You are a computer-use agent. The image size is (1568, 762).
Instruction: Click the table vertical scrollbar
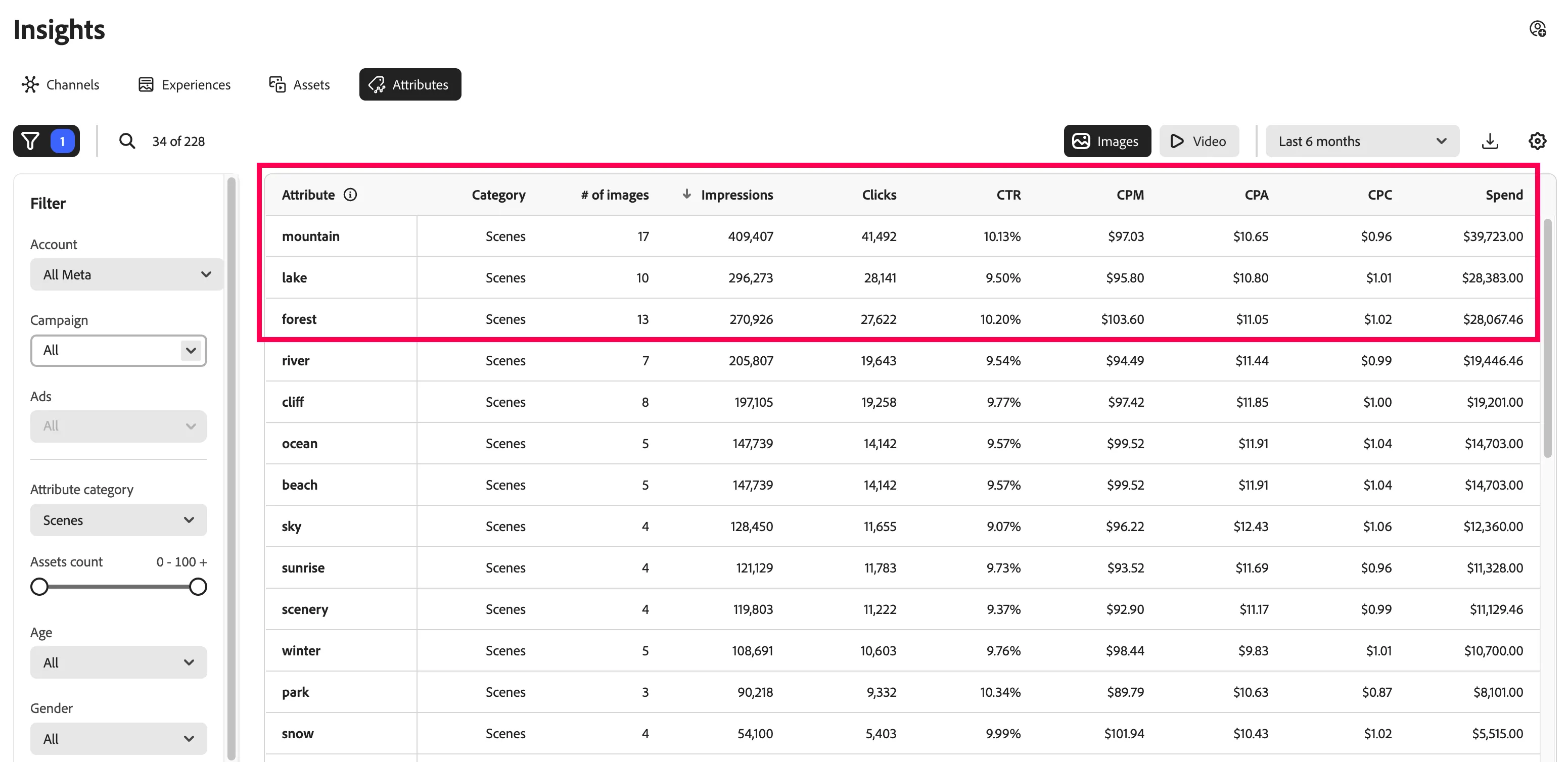pyautogui.click(x=1547, y=339)
